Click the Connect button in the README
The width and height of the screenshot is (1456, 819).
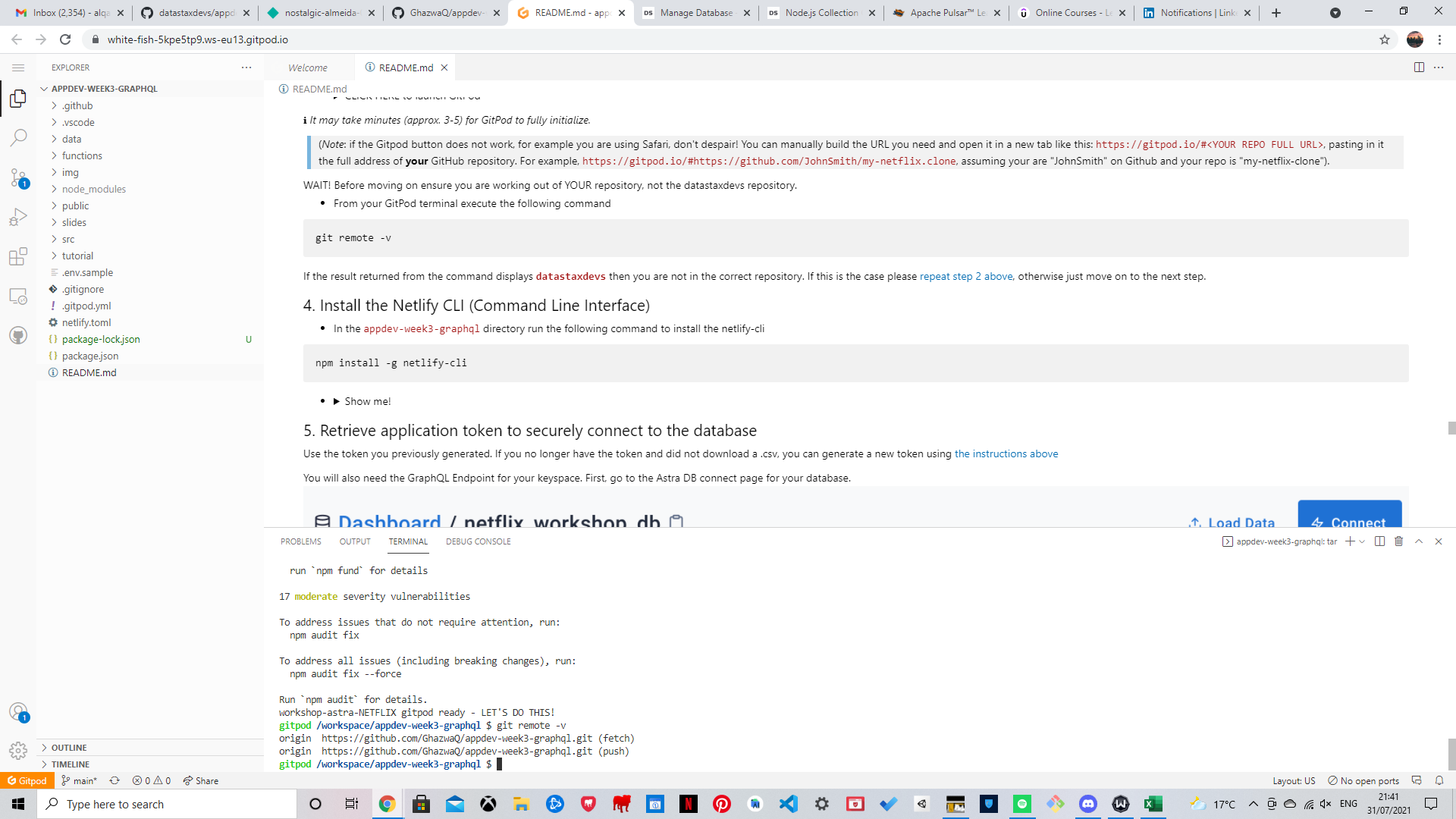click(x=1350, y=522)
